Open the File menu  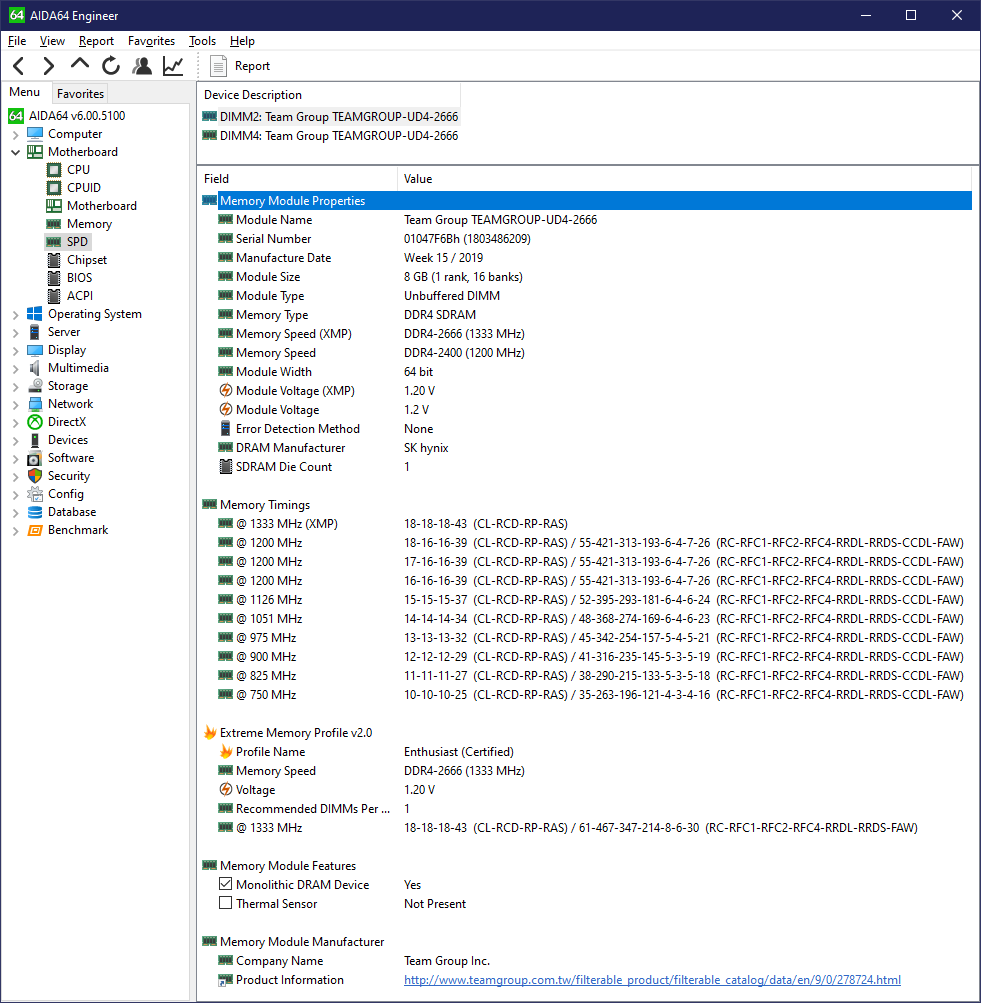pos(17,41)
